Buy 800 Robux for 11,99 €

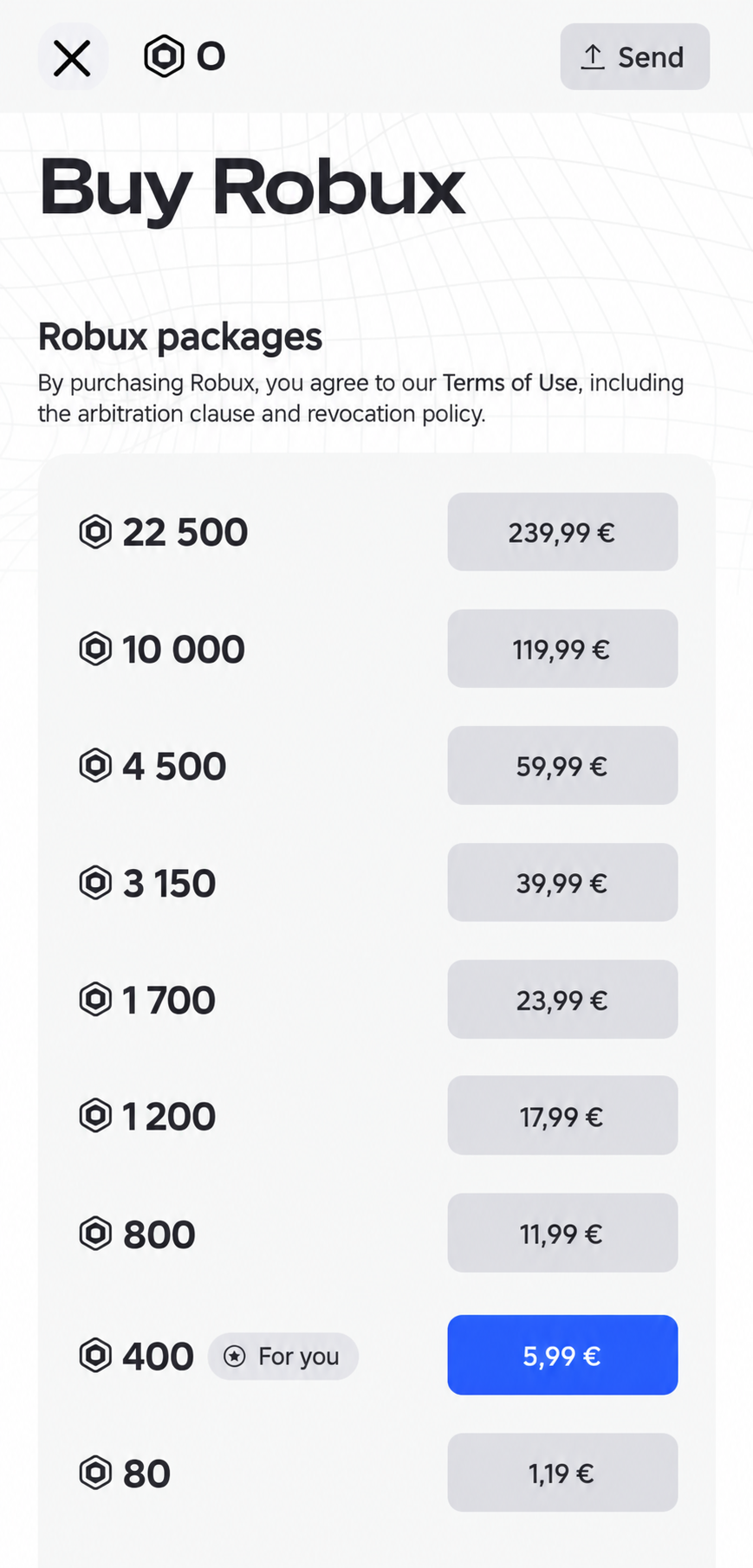[x=562, y=1234]
